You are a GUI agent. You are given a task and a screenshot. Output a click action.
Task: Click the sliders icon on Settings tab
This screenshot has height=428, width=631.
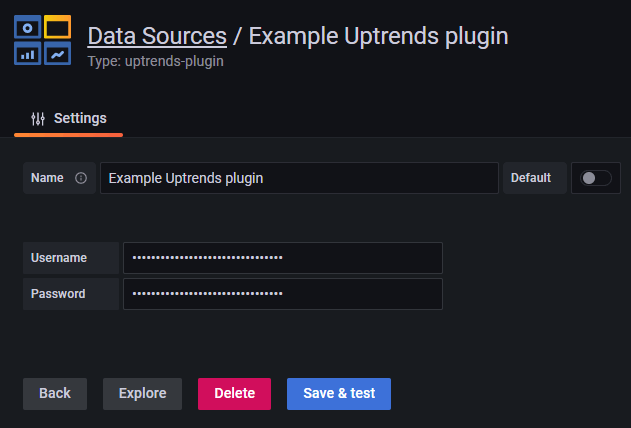38,118
